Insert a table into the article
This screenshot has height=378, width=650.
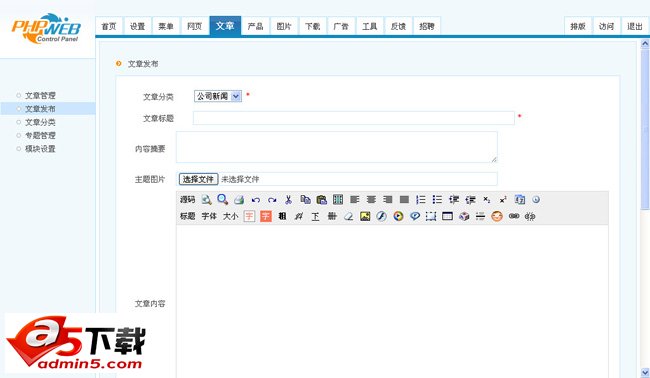pyautogui.click(x=447, y=216)
